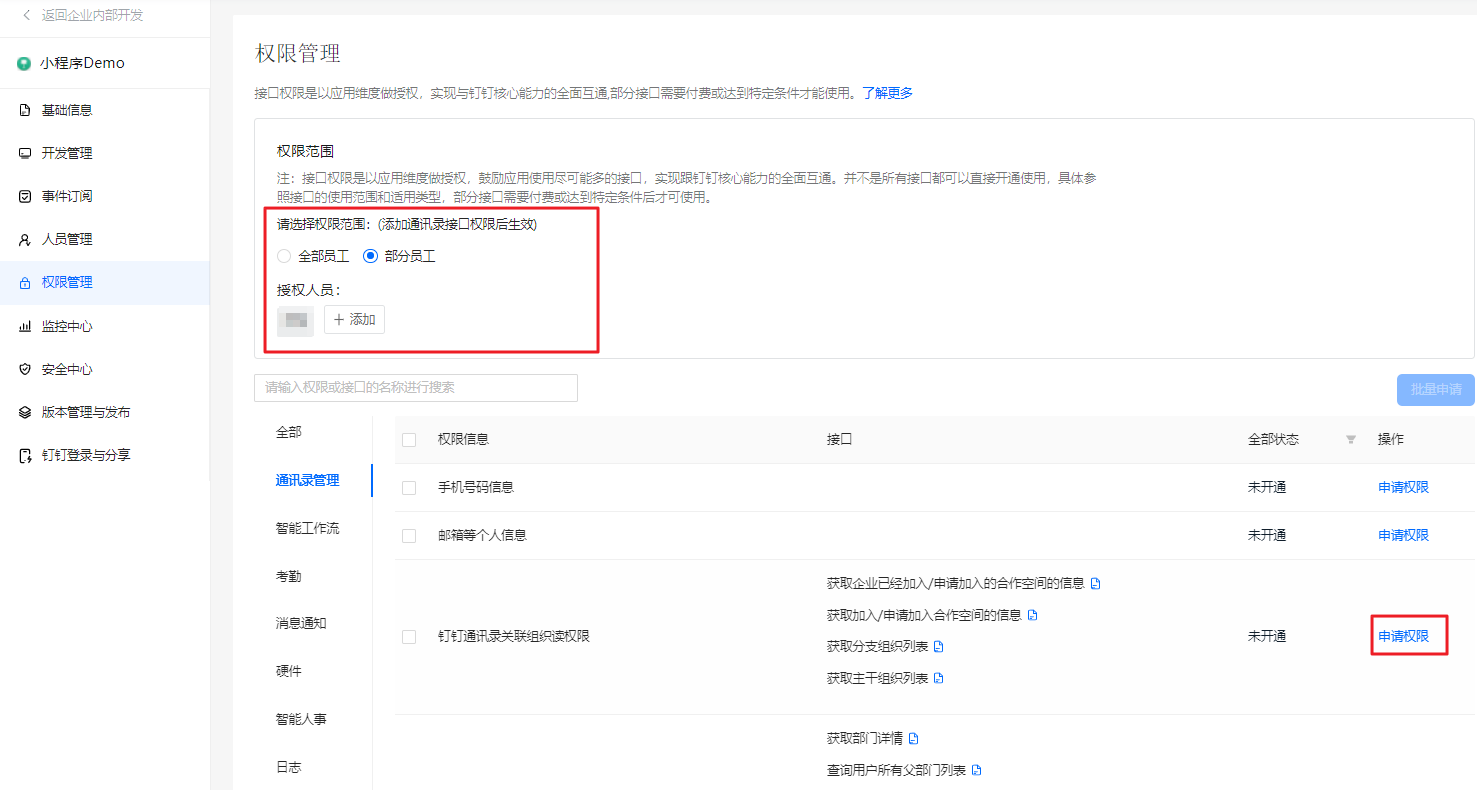Click the 安全中心 shield icon in sidebar
Image resolution: width=1477 pixels, height=790 pixels.
click(25, 369)
